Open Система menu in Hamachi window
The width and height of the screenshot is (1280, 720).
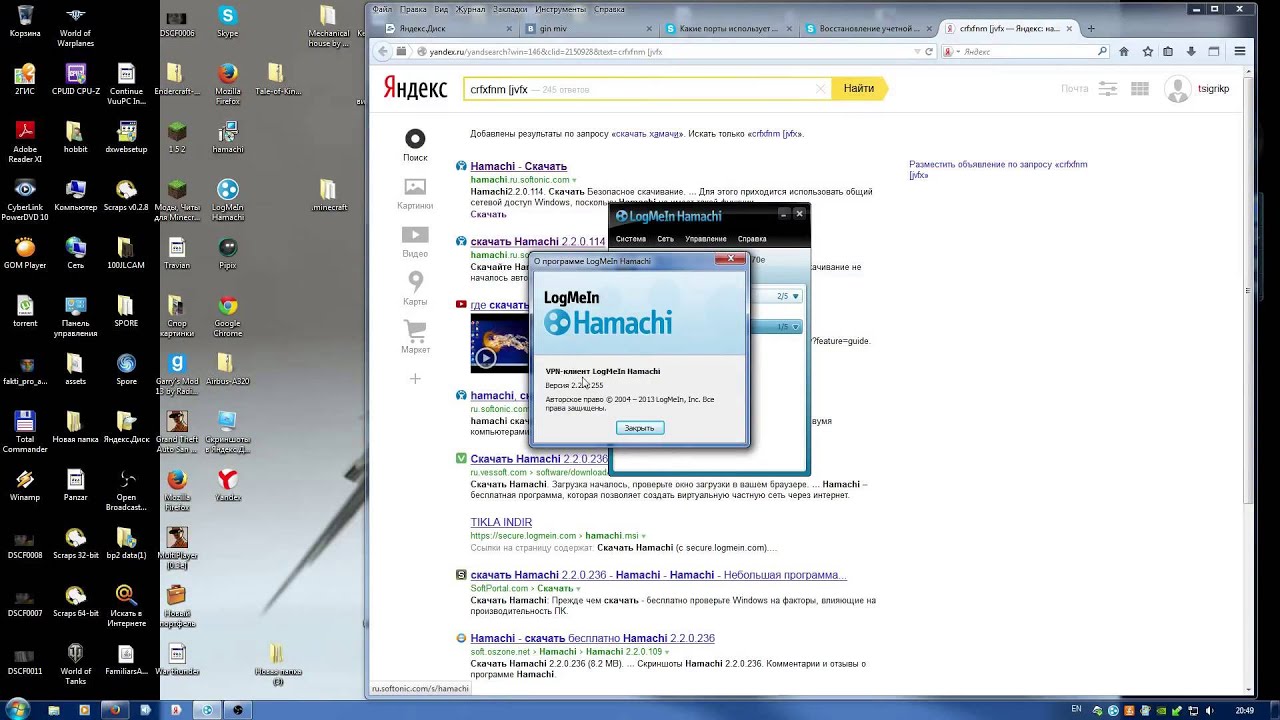[x=631, y=239]
